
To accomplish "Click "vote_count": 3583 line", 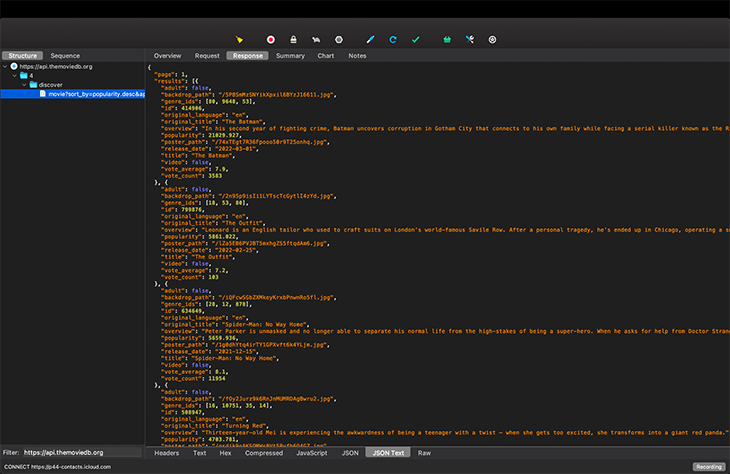I will coord(192,176).
